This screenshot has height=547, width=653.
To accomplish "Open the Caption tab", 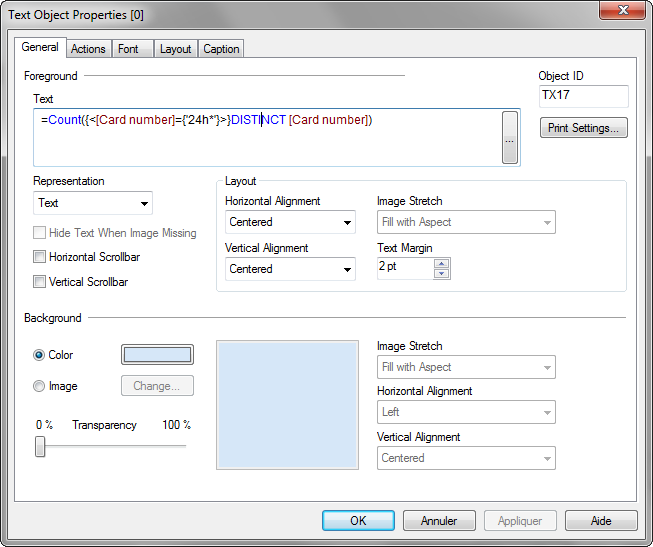I will coord(221,49).
